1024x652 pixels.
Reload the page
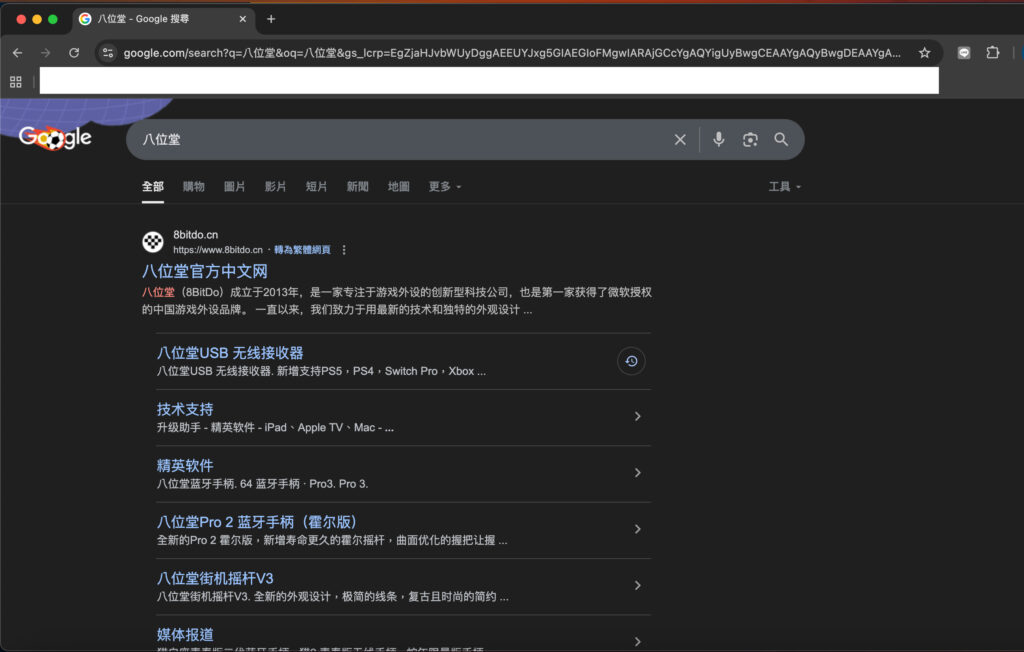[x=74, y=53]
